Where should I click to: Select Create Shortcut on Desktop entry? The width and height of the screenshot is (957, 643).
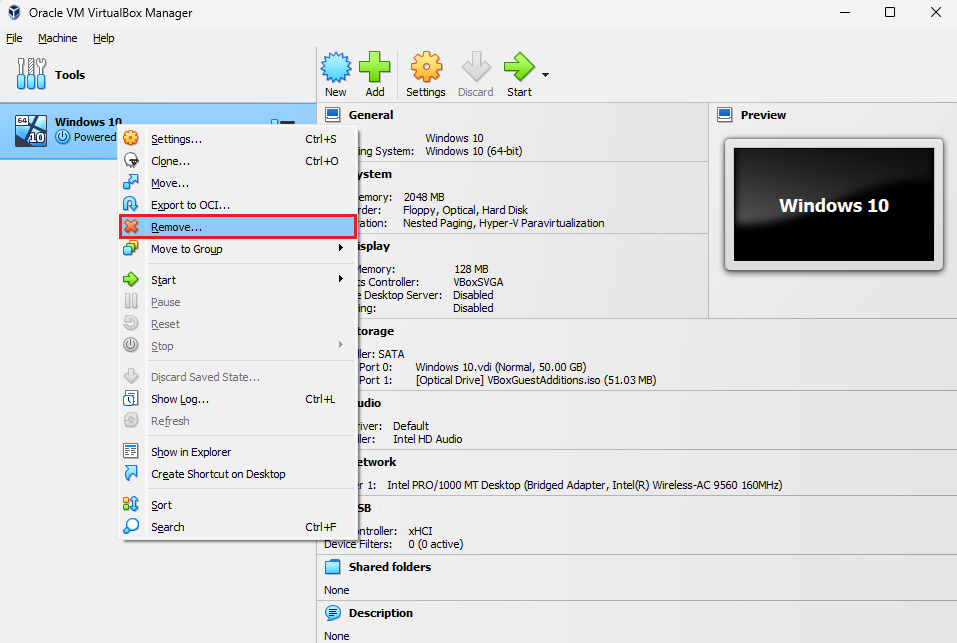(x=237, y=474)
